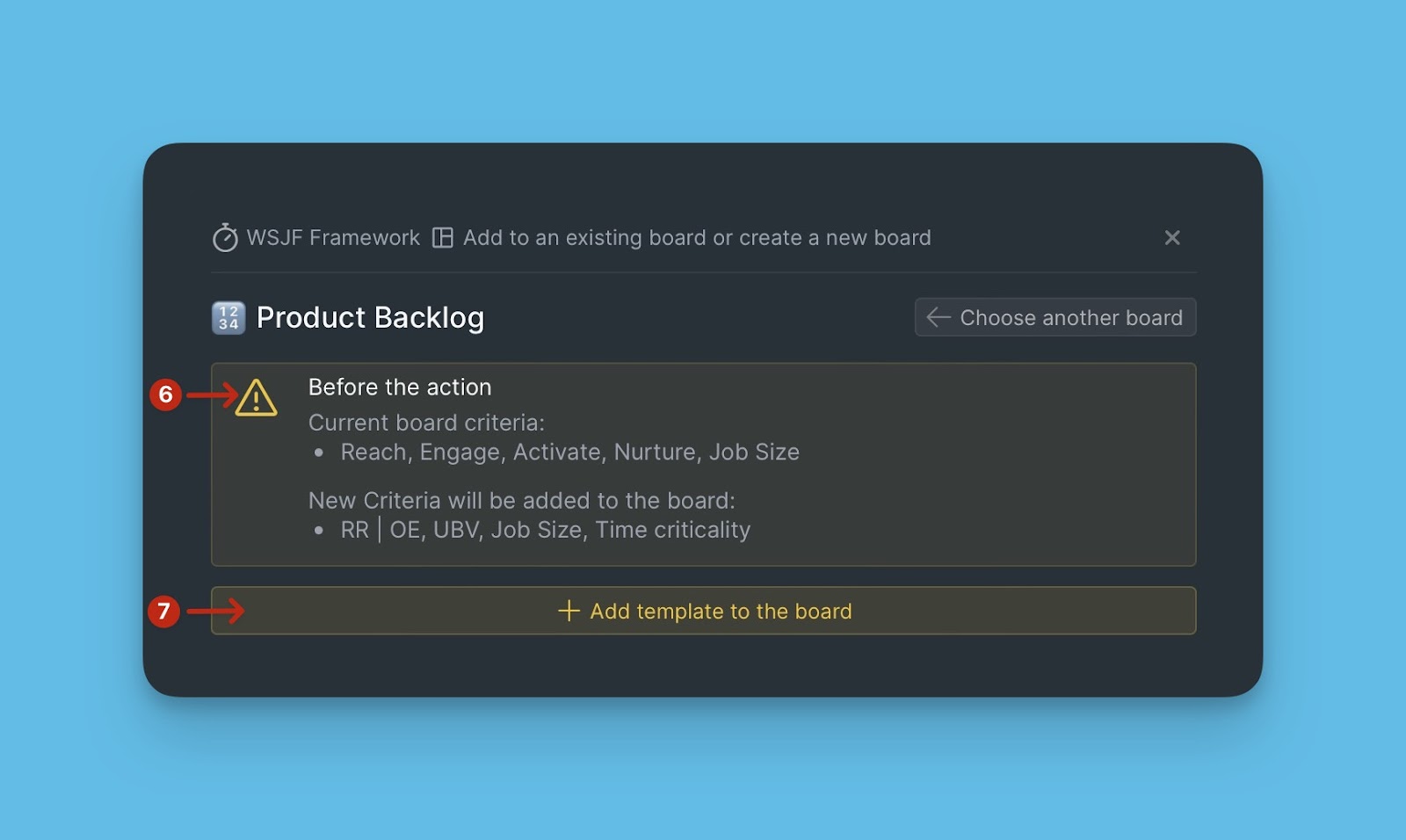Click the Reach, Engage, Activate criteria line
The image size is (1406, 840).
click(569, 453)
